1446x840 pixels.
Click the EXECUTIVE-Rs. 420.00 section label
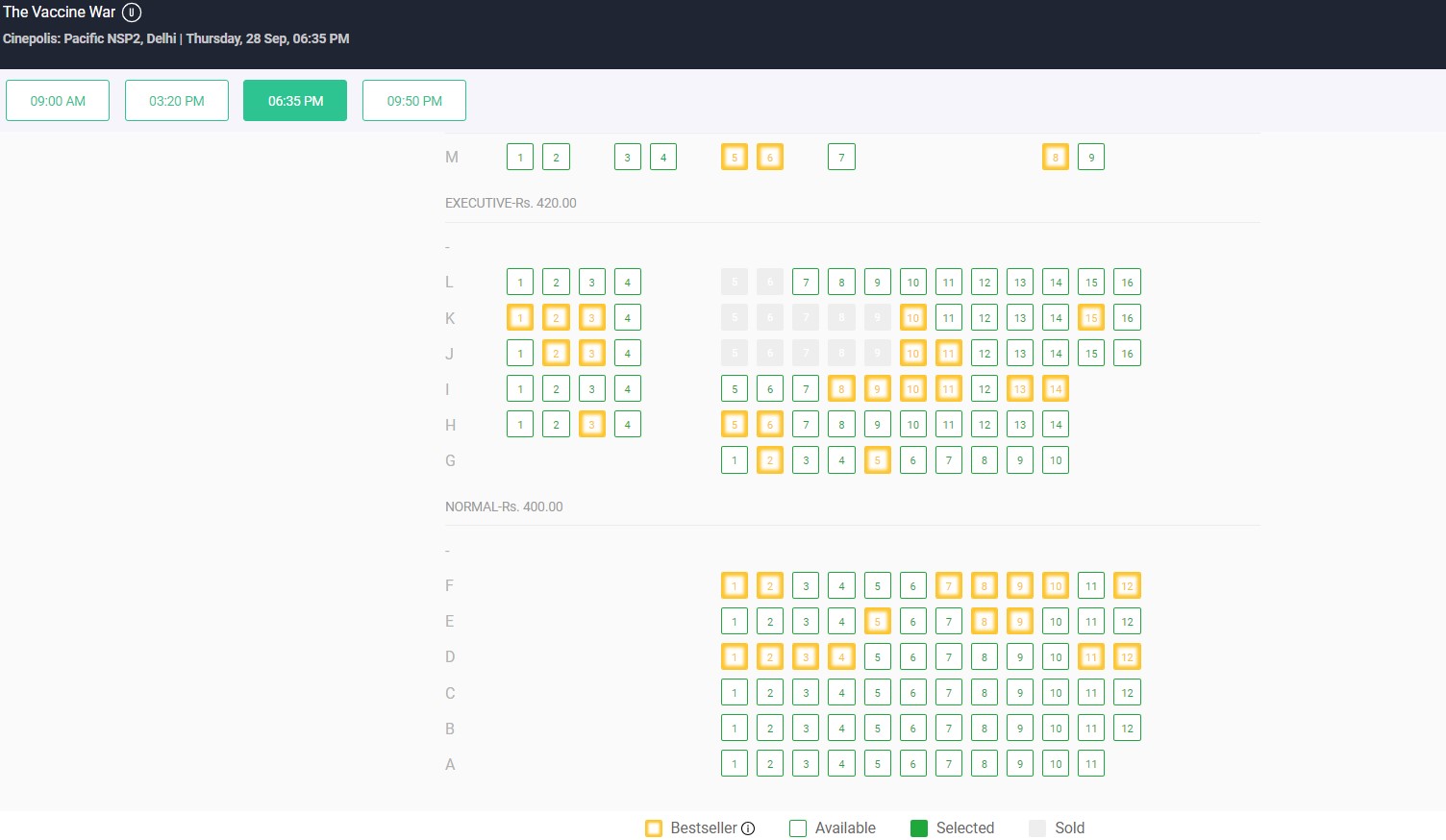pos(511,203)
